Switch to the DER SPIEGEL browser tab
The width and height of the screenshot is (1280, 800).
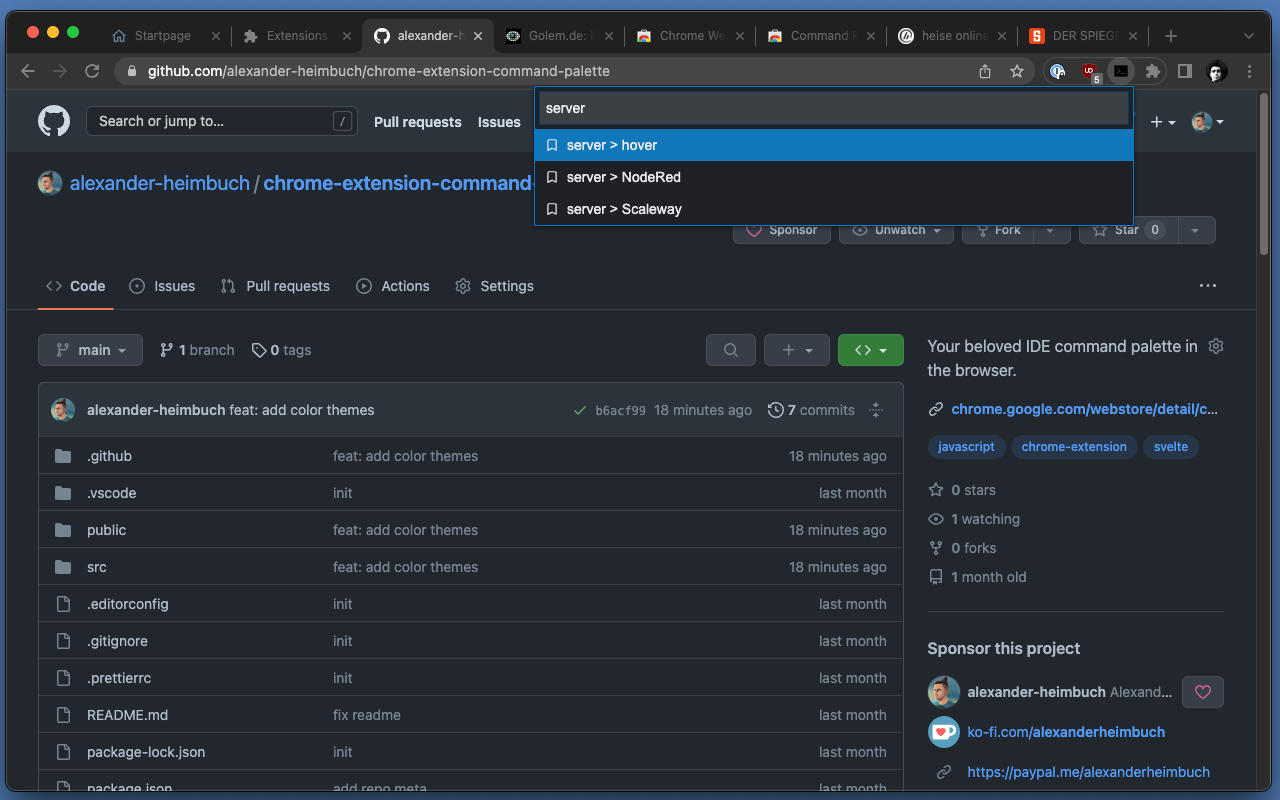[1084, 36]
